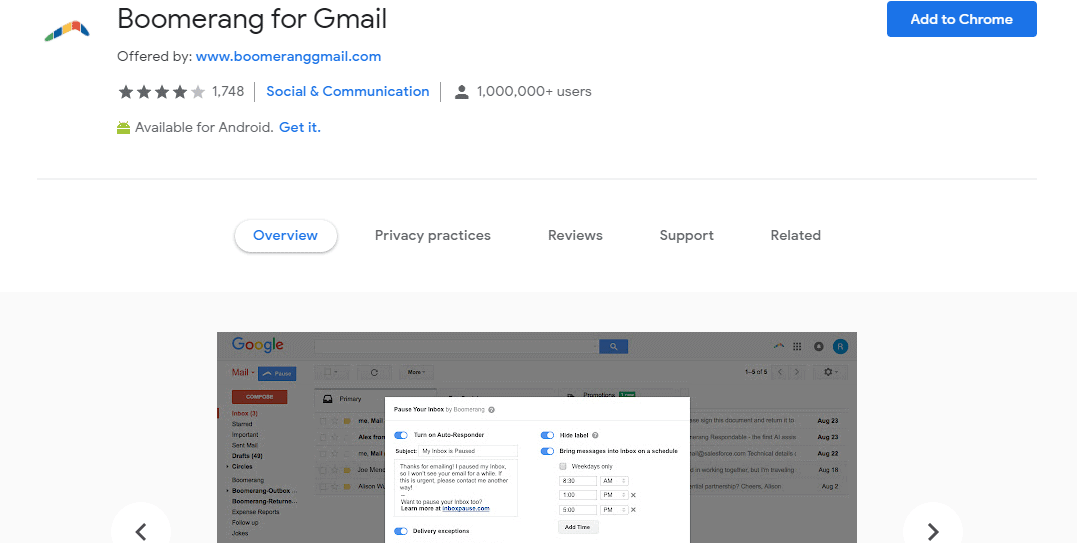Show the Related tab

point(795,235)
